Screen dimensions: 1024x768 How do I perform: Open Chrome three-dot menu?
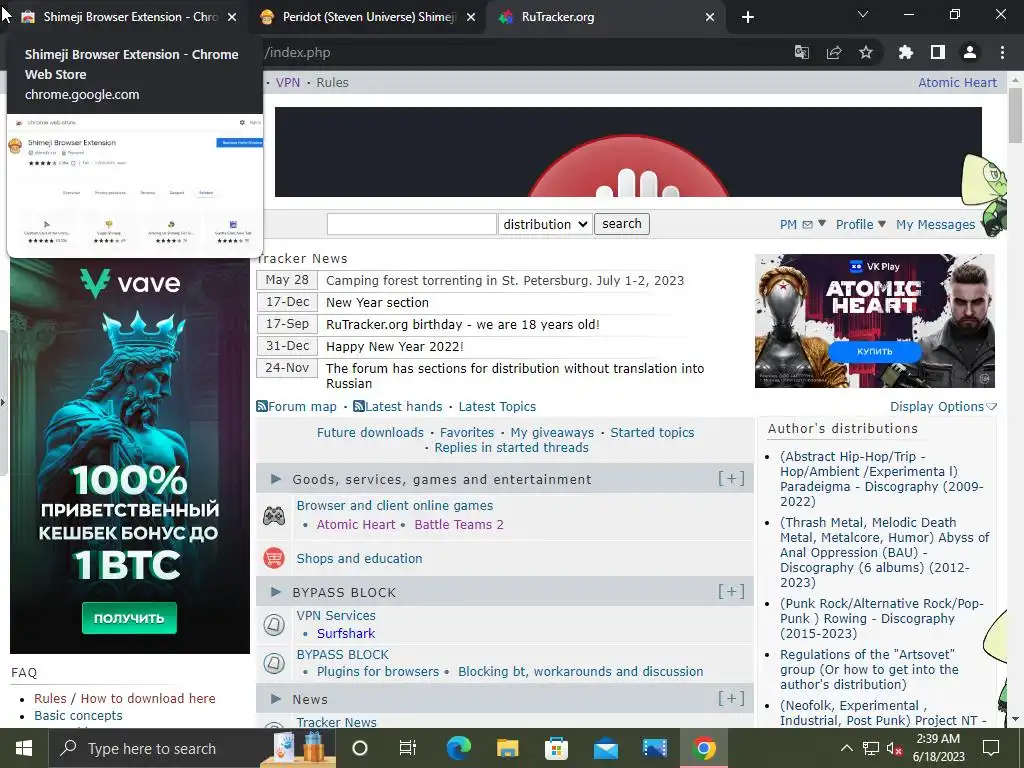[x=1002, y=52]
